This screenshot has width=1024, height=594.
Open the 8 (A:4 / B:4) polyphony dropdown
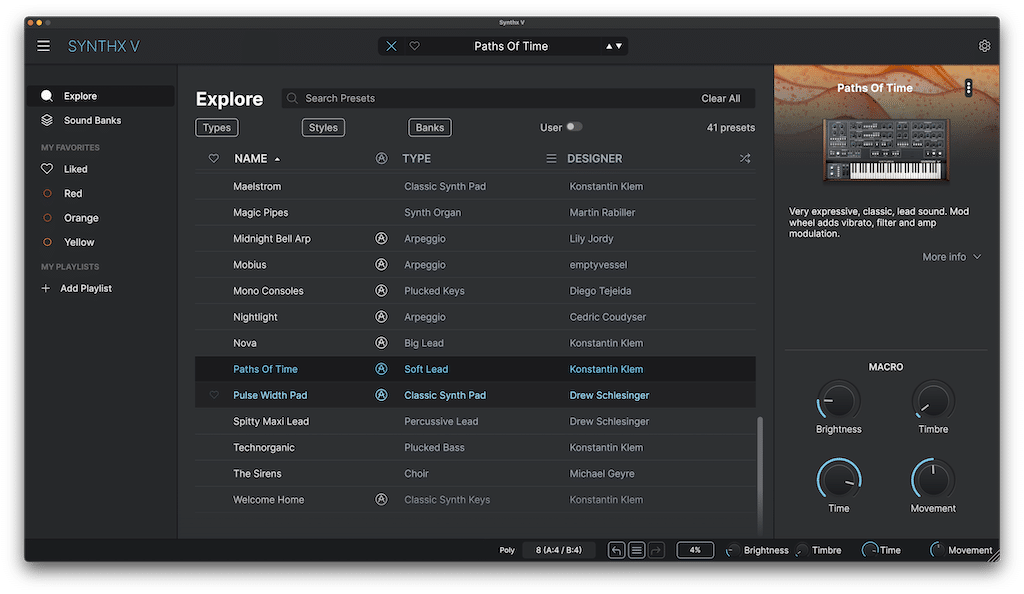[x=558, y=550]
